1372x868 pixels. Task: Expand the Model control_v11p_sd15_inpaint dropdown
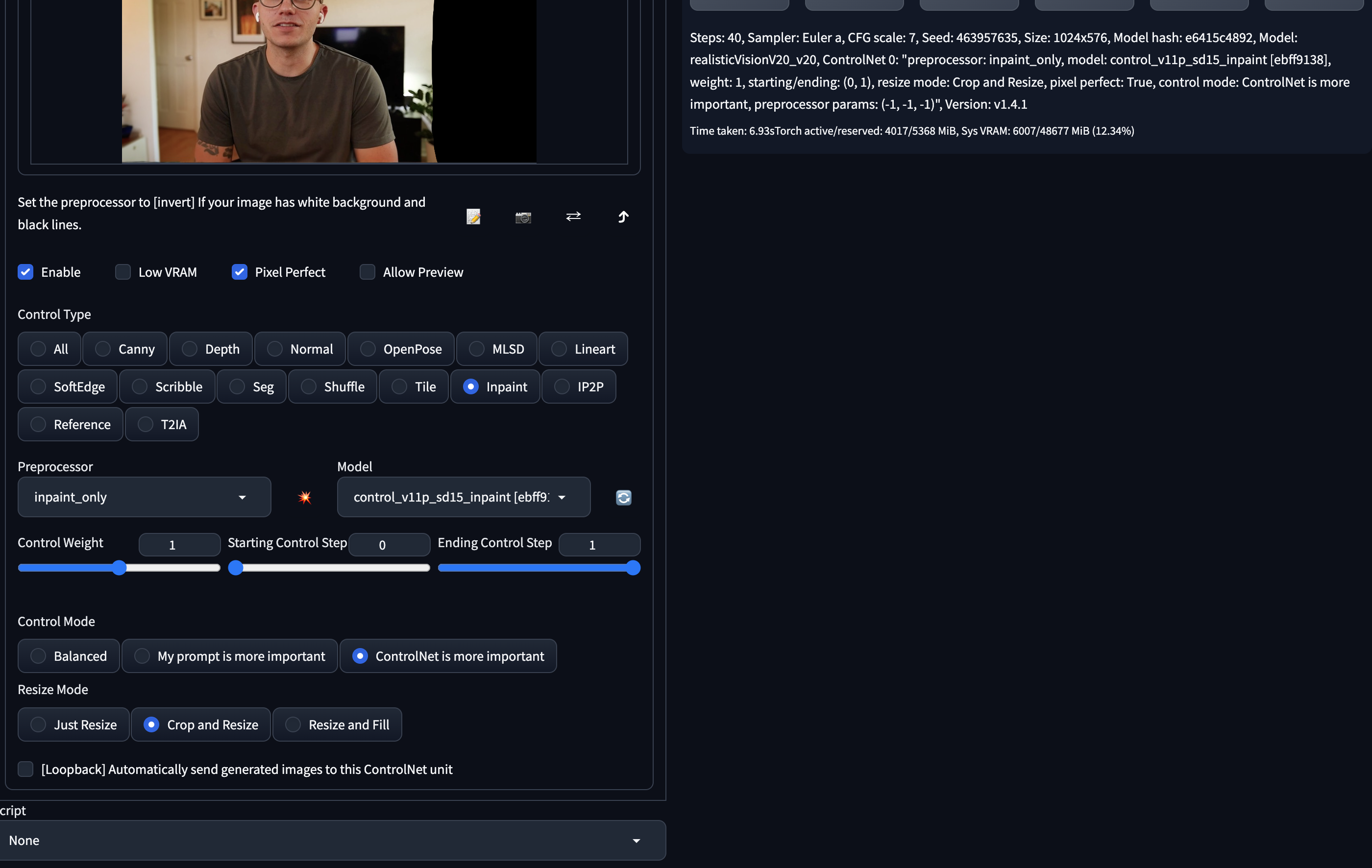(463, 497)
